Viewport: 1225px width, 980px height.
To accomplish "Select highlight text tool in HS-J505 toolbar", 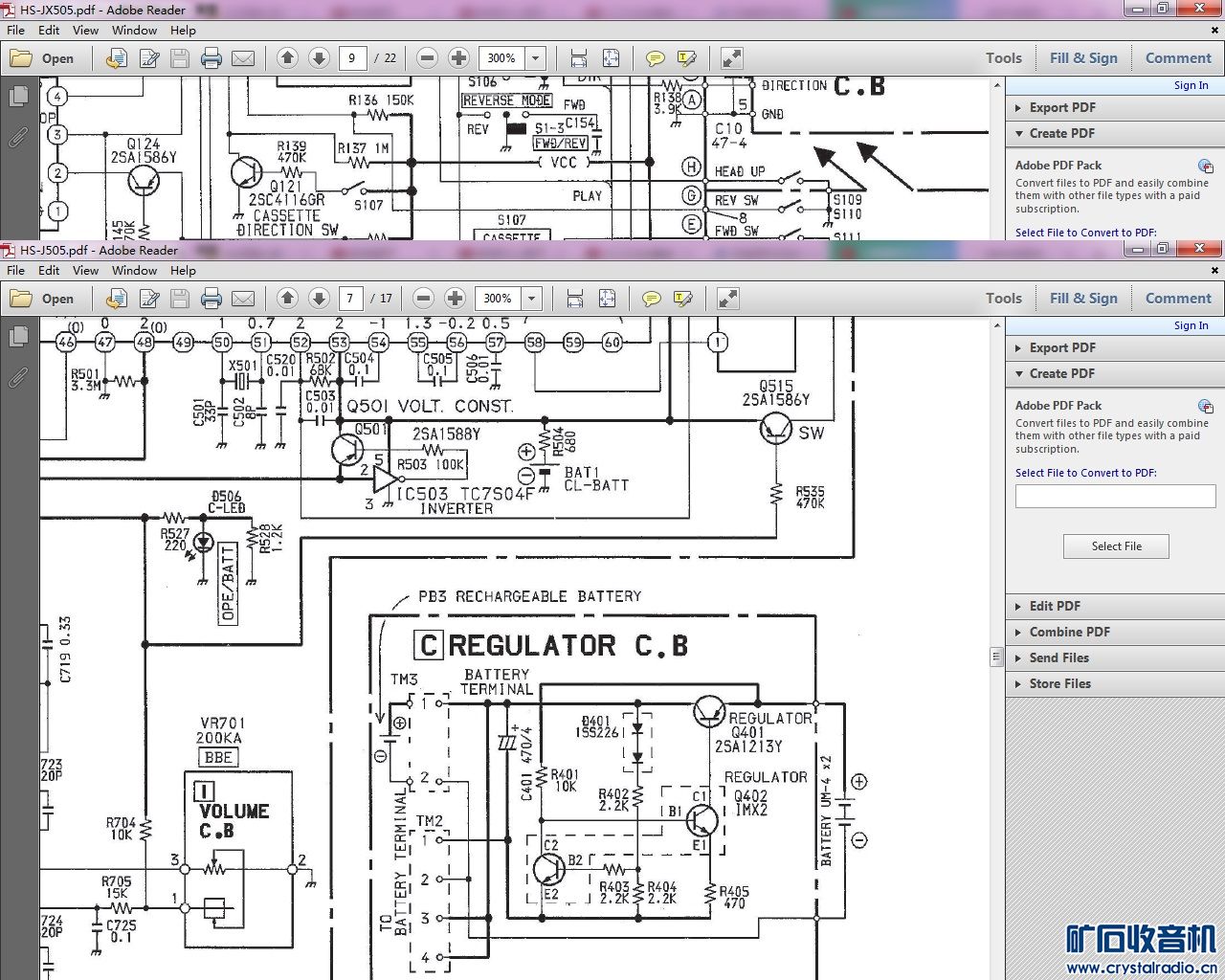I will (x=683, y=299).
